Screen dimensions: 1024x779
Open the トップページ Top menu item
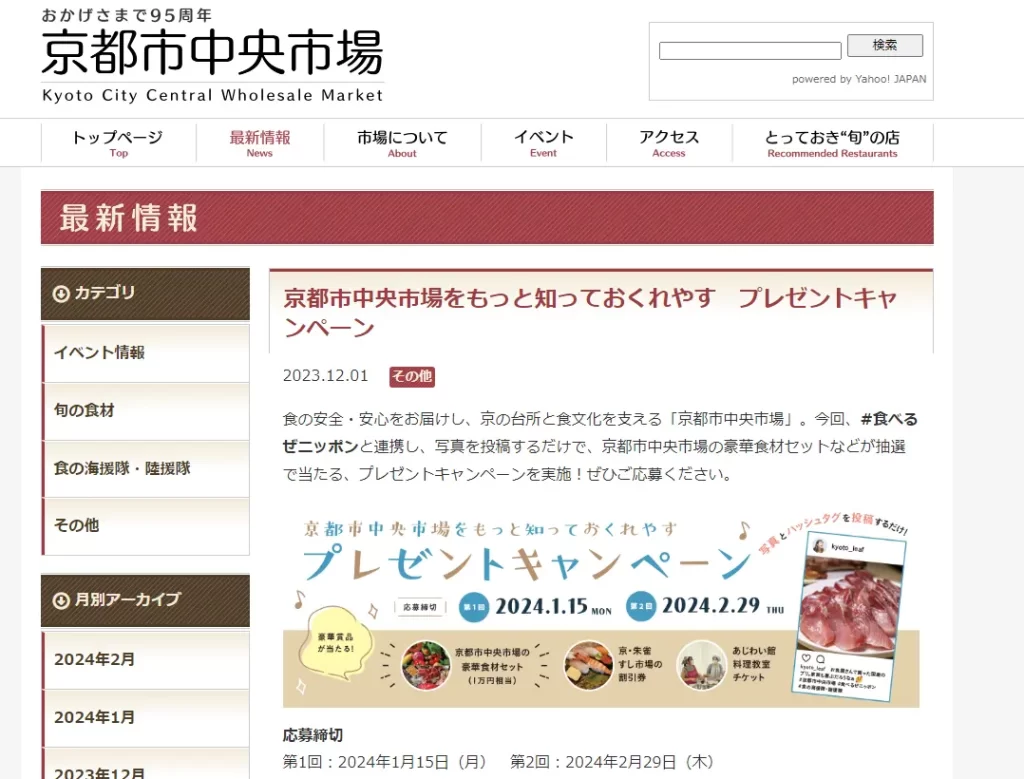[x=118, y=143]
